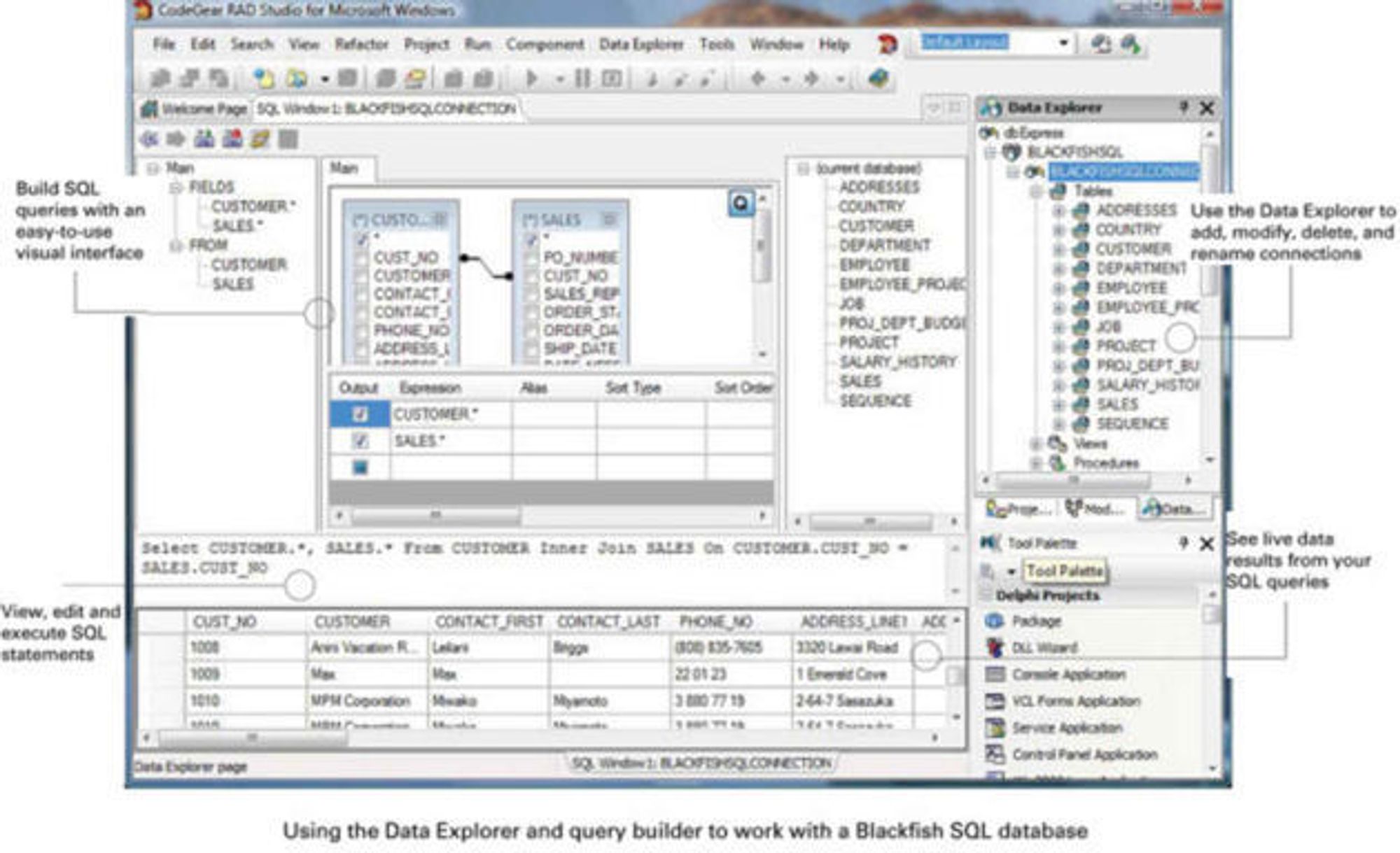Click the CUST_NO column header
The width and height of the screenshot is (1400, 853).
(x=225, y=621)
